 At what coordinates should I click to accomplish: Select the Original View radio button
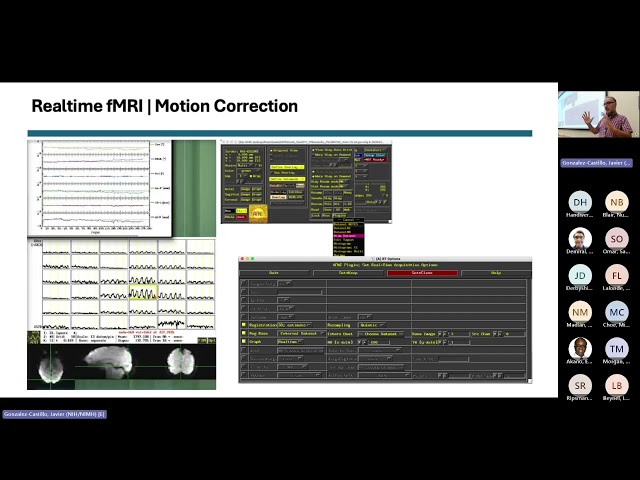click(x=271, y=151)
